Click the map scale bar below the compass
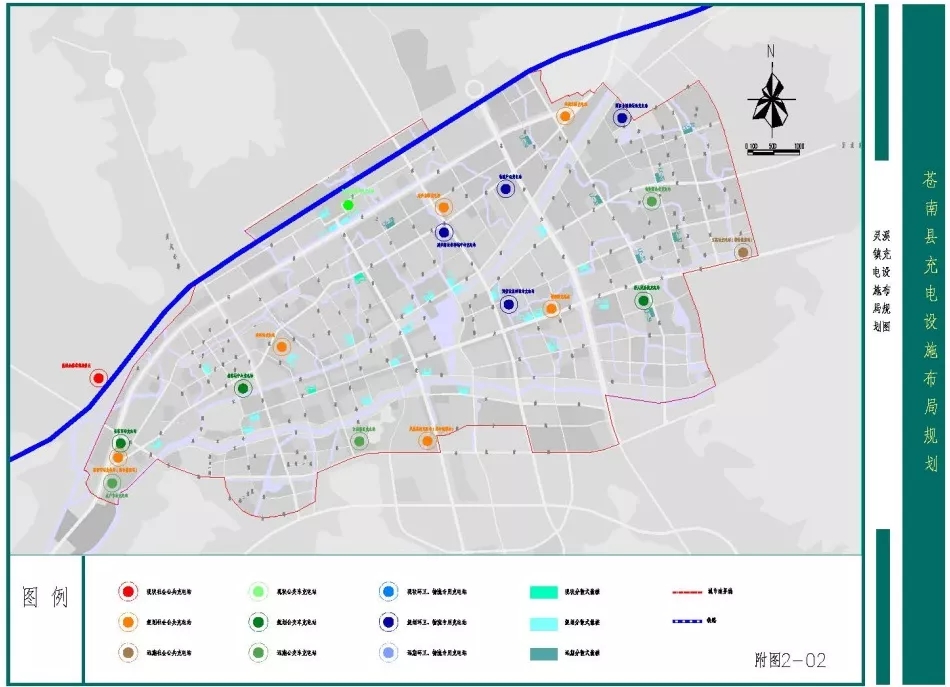 [775, 146]
